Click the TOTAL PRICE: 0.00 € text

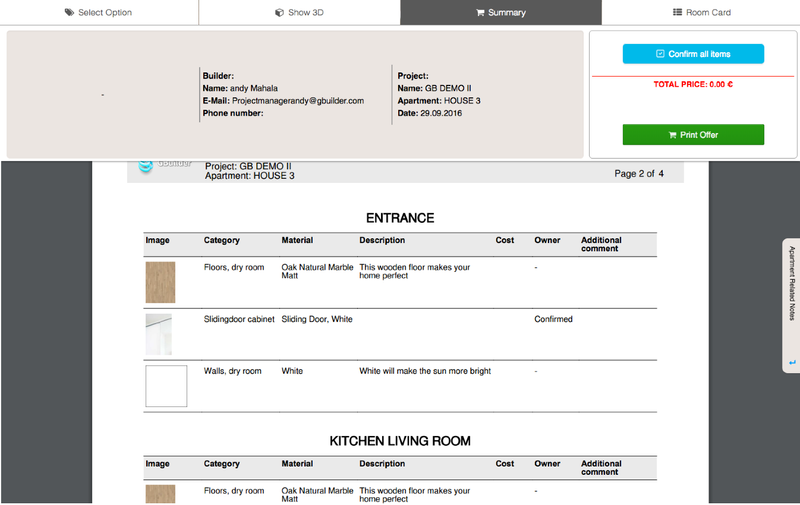(693, 84)
